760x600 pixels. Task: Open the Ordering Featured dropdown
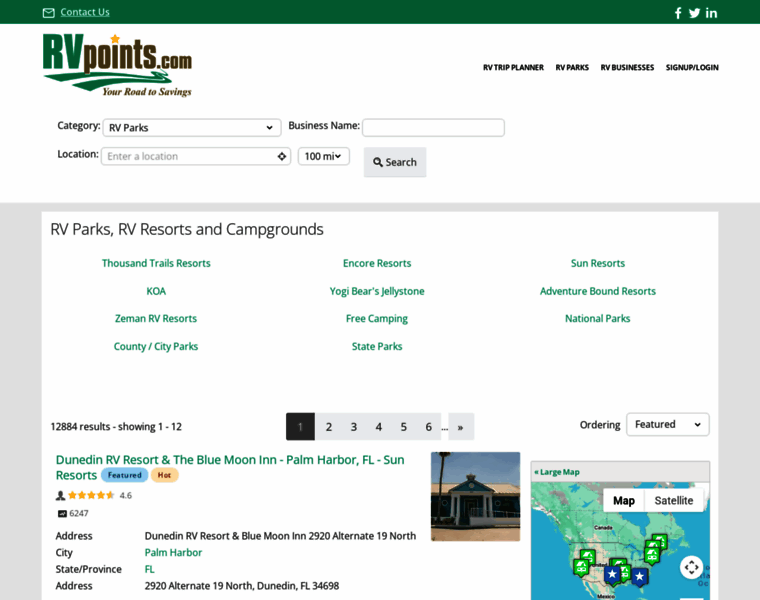pos(667,425)
